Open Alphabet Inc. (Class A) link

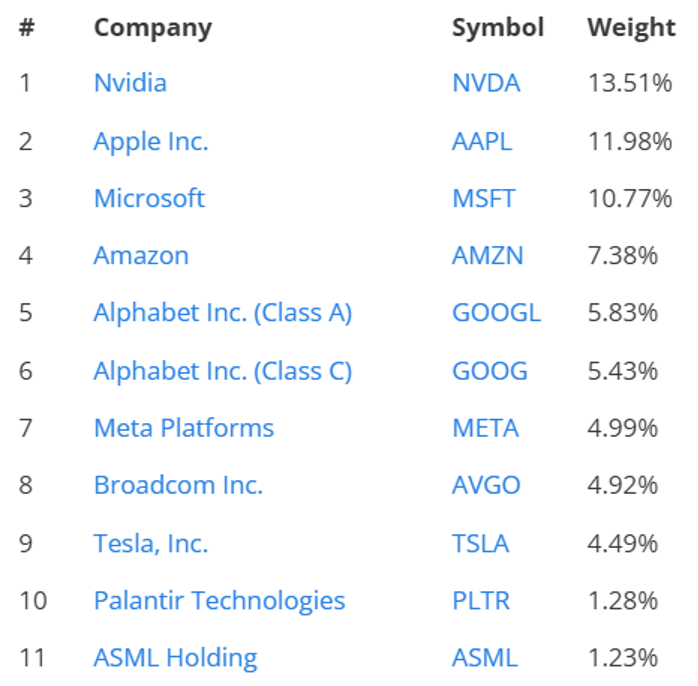(x=223, y=313)
